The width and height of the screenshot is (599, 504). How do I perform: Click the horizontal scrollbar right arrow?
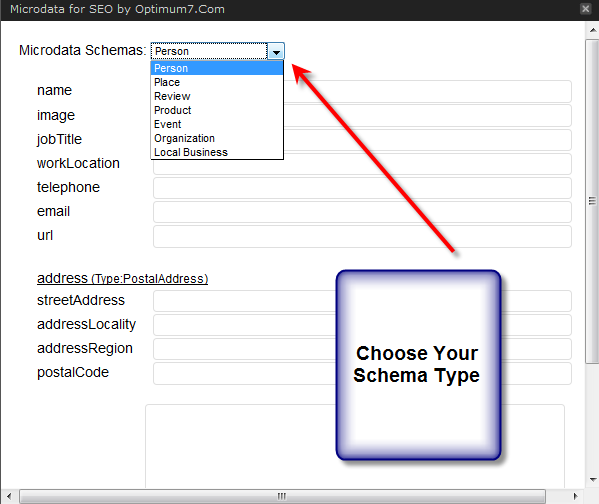click(575, 496)
